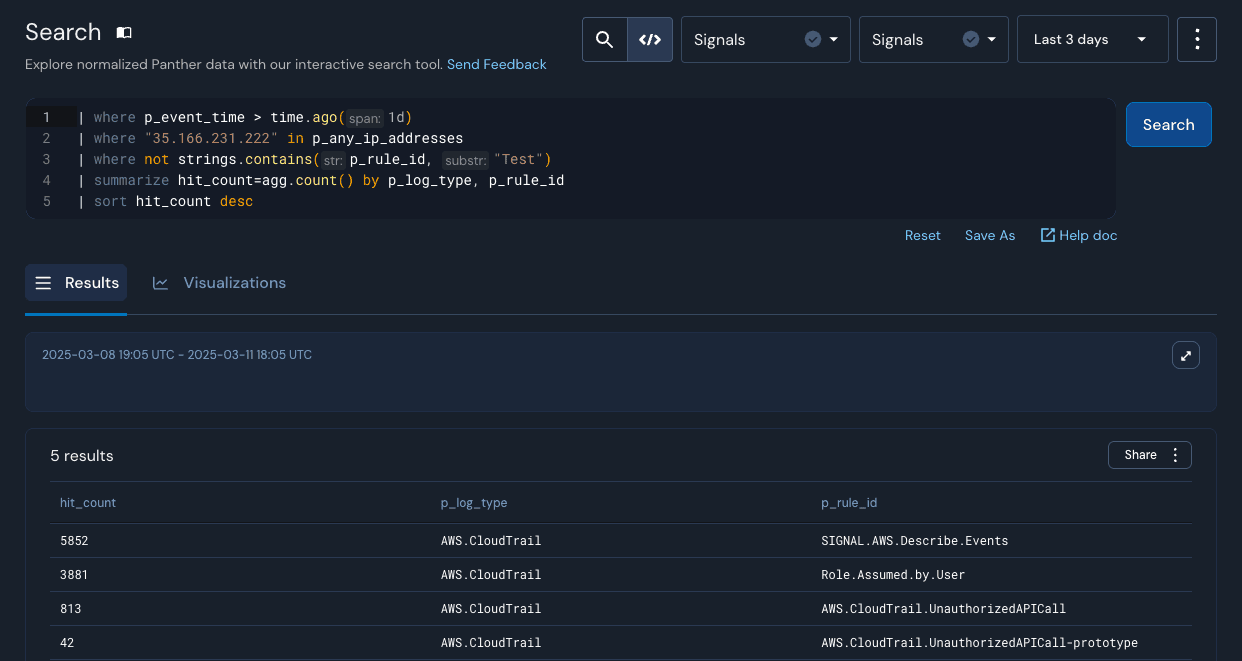The image size is (1242, 661).
Task: Run the query with the Search button
Action: [x=1169, y=125]
